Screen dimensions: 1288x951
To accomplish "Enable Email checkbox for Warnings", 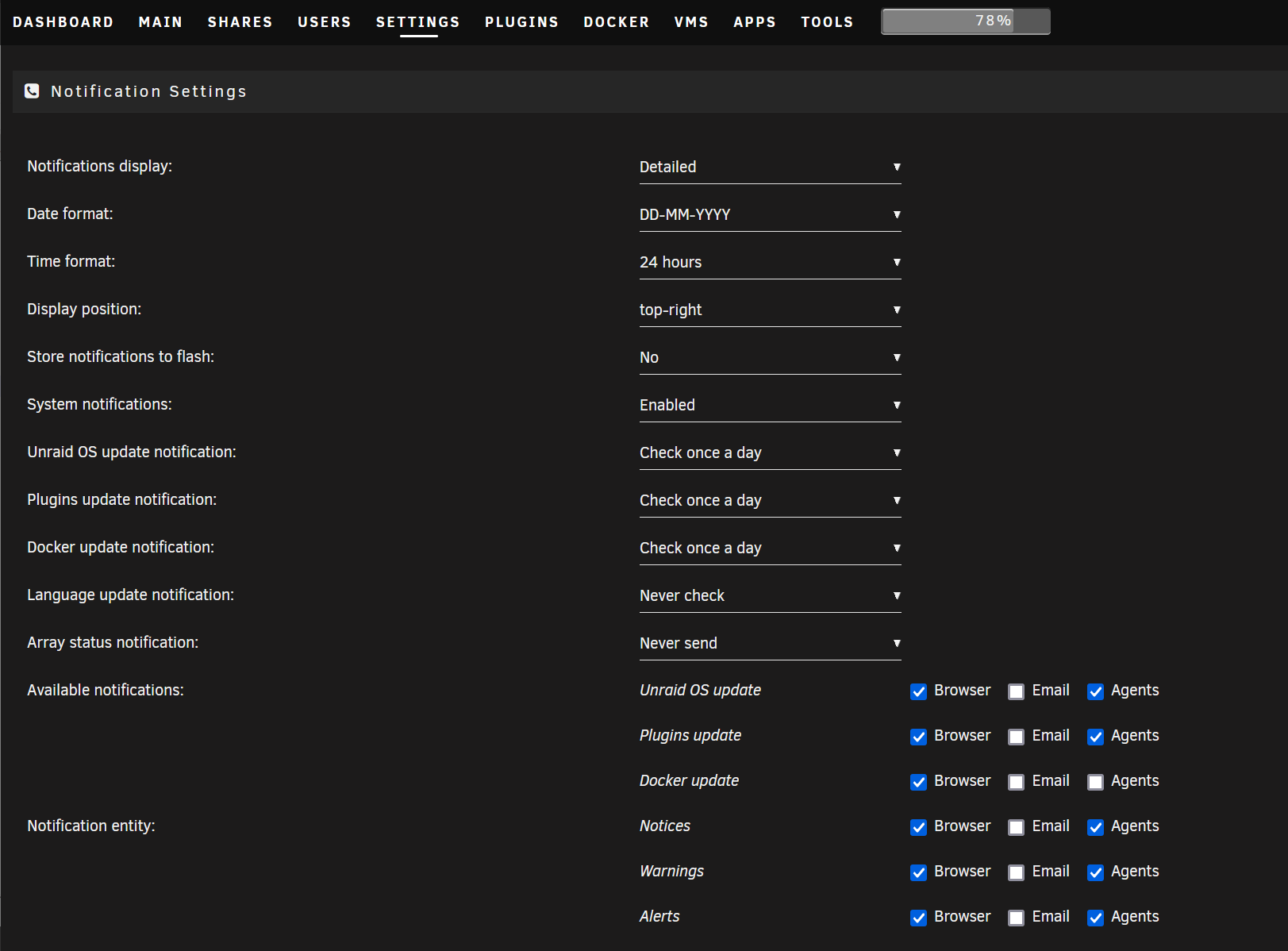I will coord(1016,872).
